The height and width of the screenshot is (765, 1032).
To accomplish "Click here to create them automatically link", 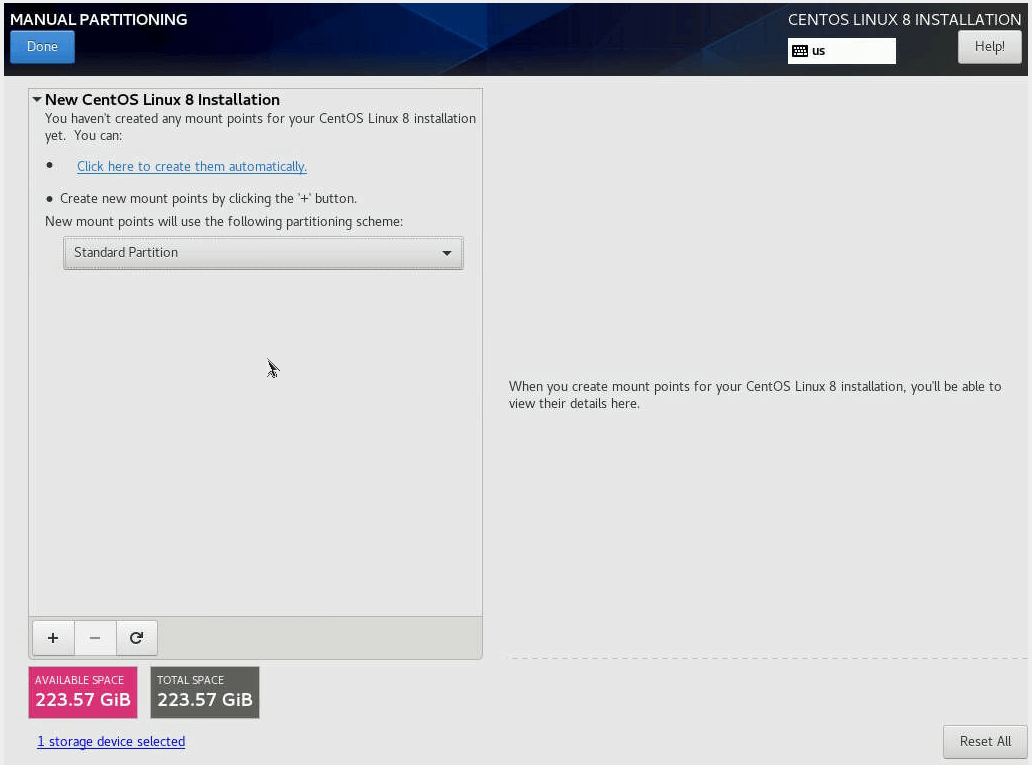I will coord(192,167).
